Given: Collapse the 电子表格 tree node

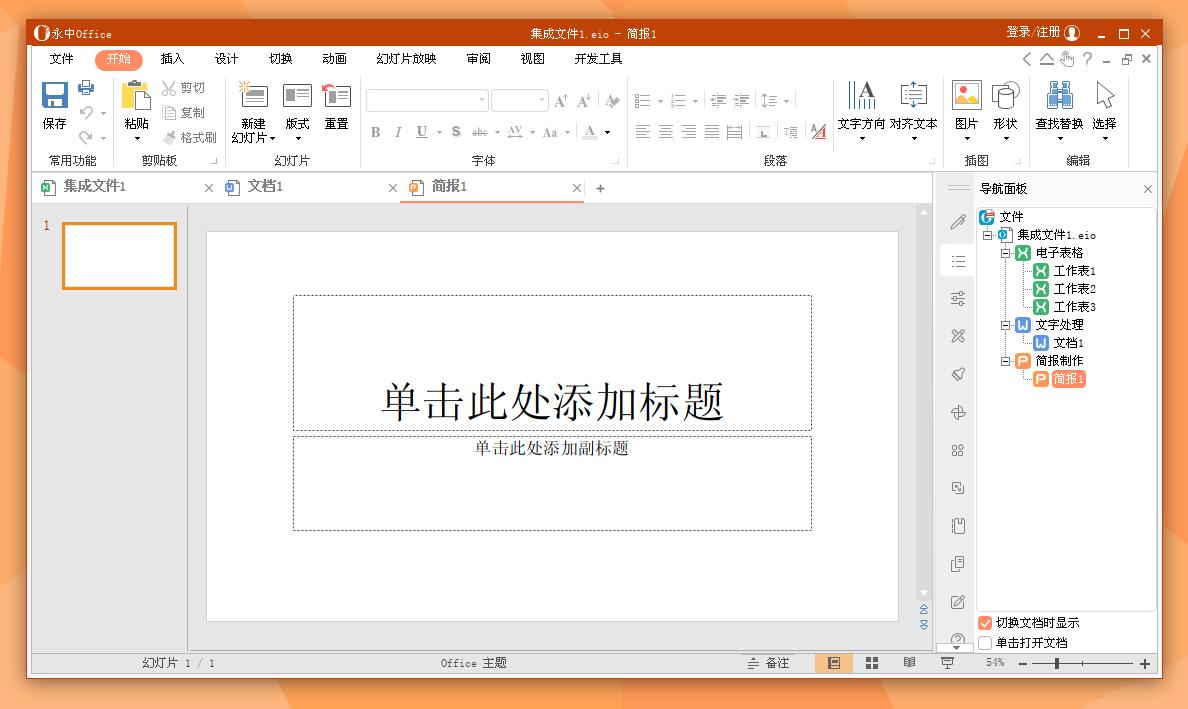Looking at the screenshot, I should click(1005, 253).
